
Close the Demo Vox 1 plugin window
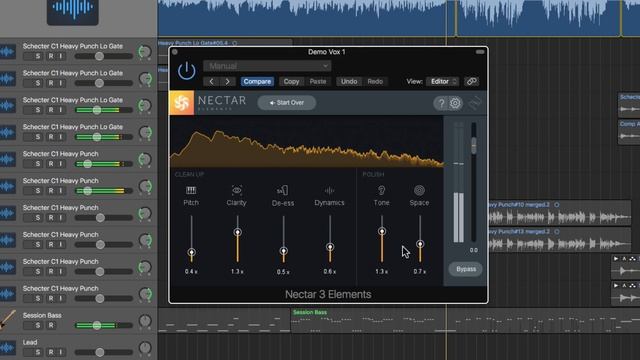point(175,52)
